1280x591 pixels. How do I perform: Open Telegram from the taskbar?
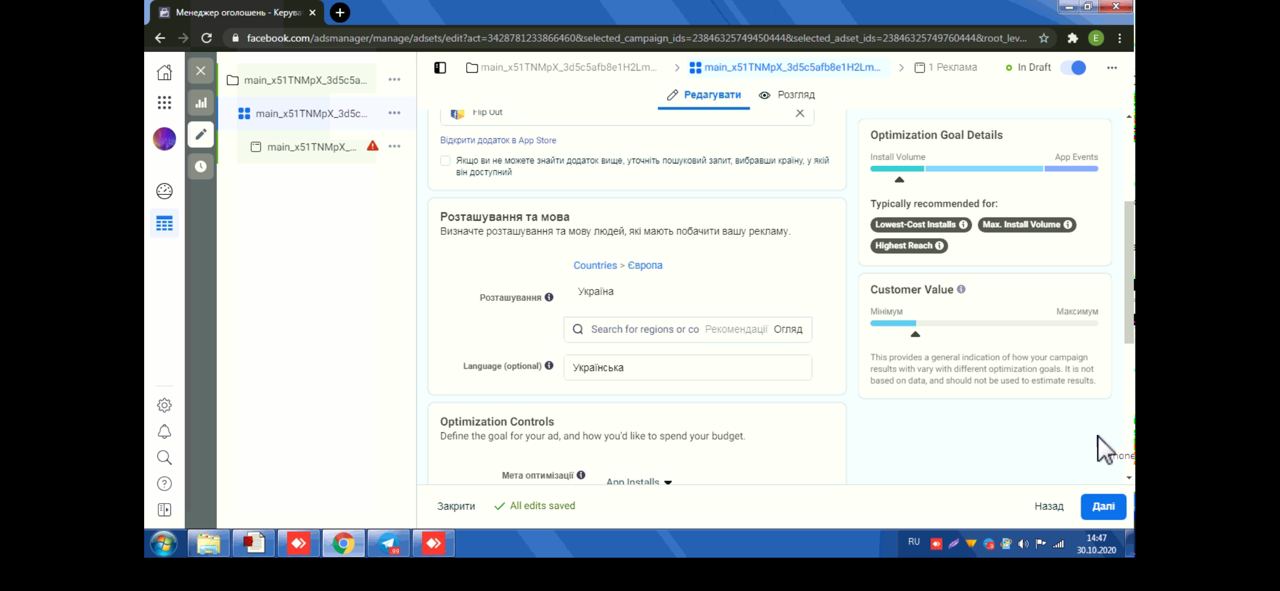pyautogui.click(x=388, y=543)
